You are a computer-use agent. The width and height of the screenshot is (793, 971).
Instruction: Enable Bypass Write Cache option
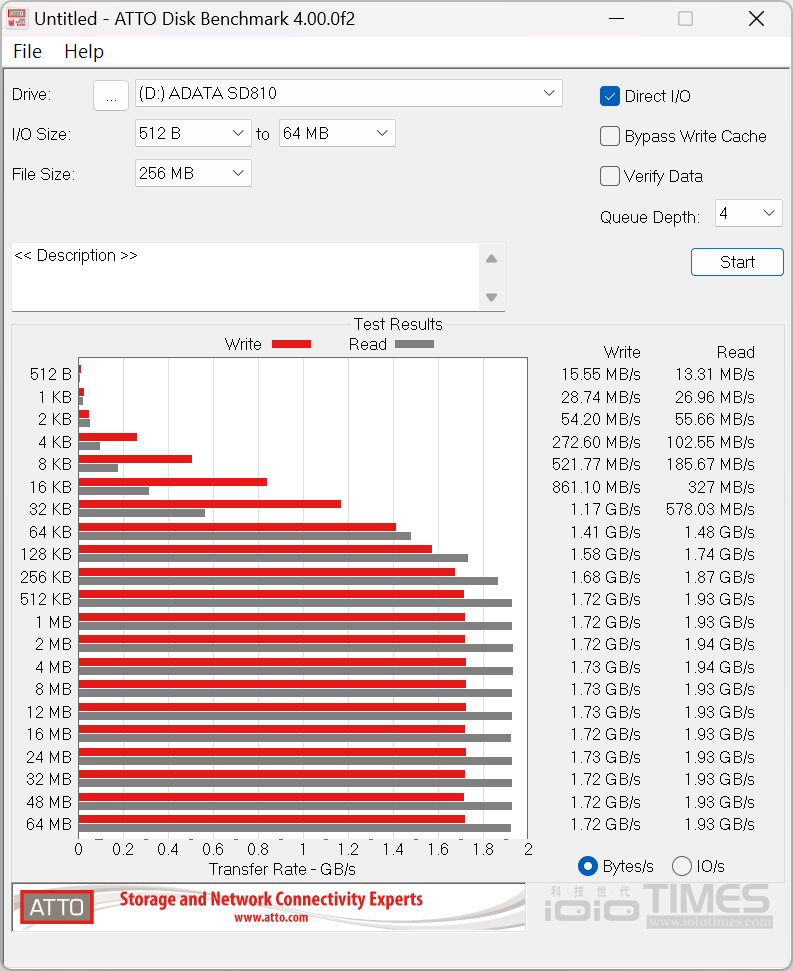click(x=610, y=136)
